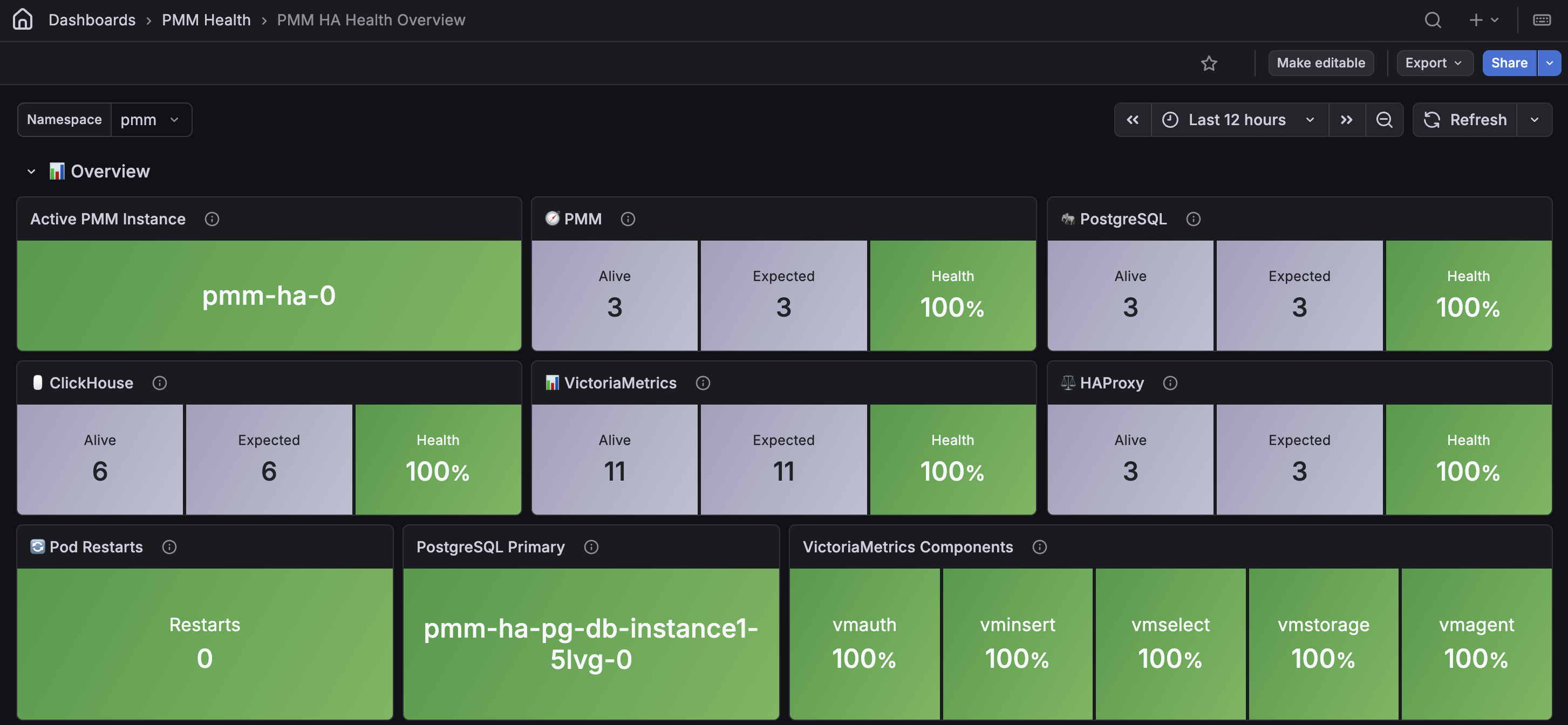The width and height of the screenshot is (1568, 725).
Task: Expand the Share options arrow
Action: (x=1549, y=63)
